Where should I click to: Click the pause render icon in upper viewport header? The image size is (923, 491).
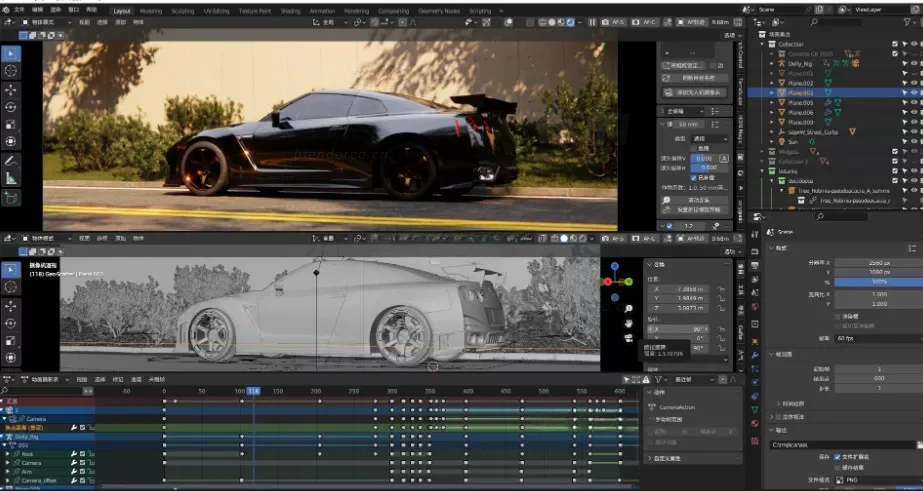pos(592,22)
